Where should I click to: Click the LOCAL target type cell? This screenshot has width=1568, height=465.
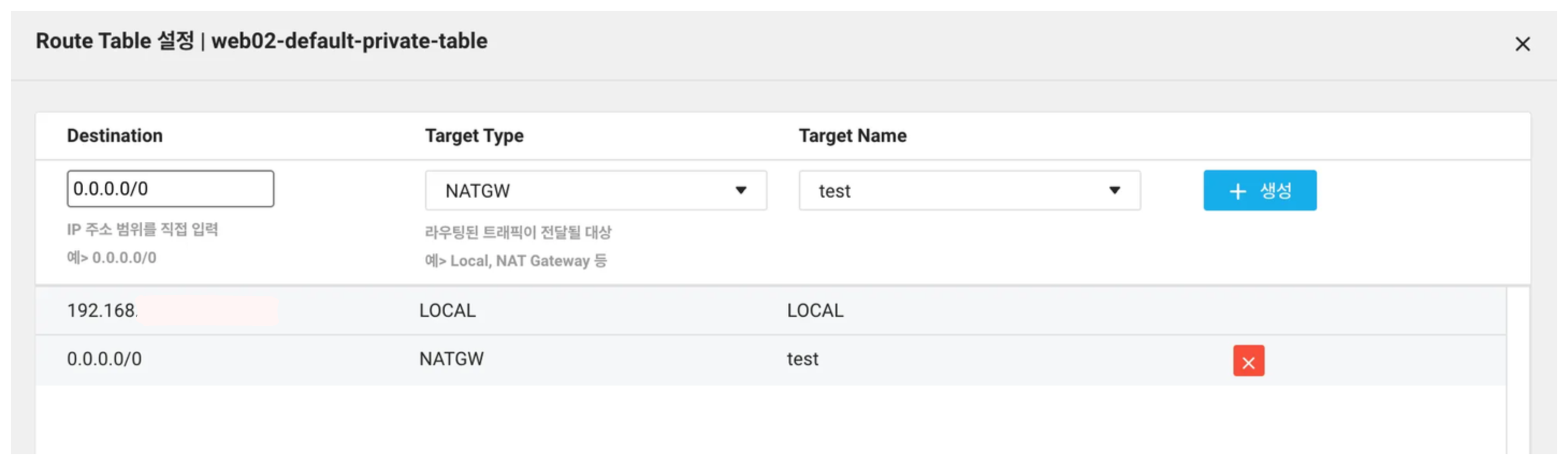pyautogui.click(x=447, y=310)
